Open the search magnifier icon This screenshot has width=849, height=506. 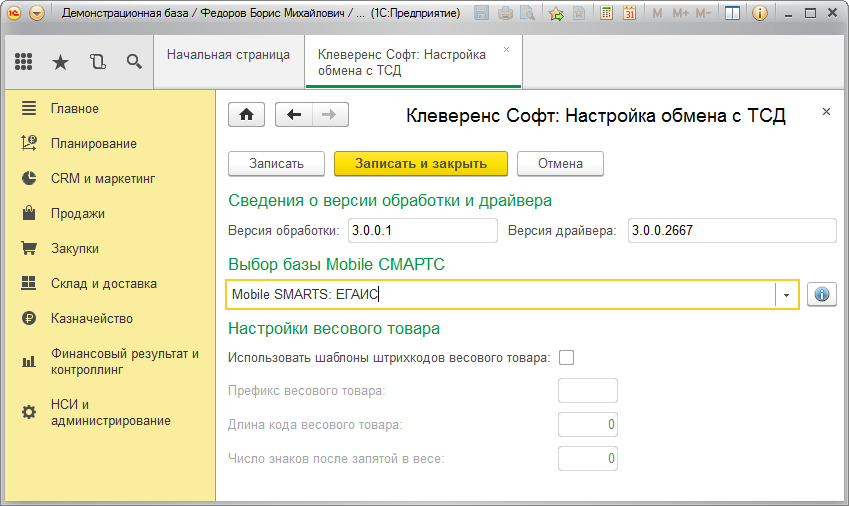coord(134,62)
